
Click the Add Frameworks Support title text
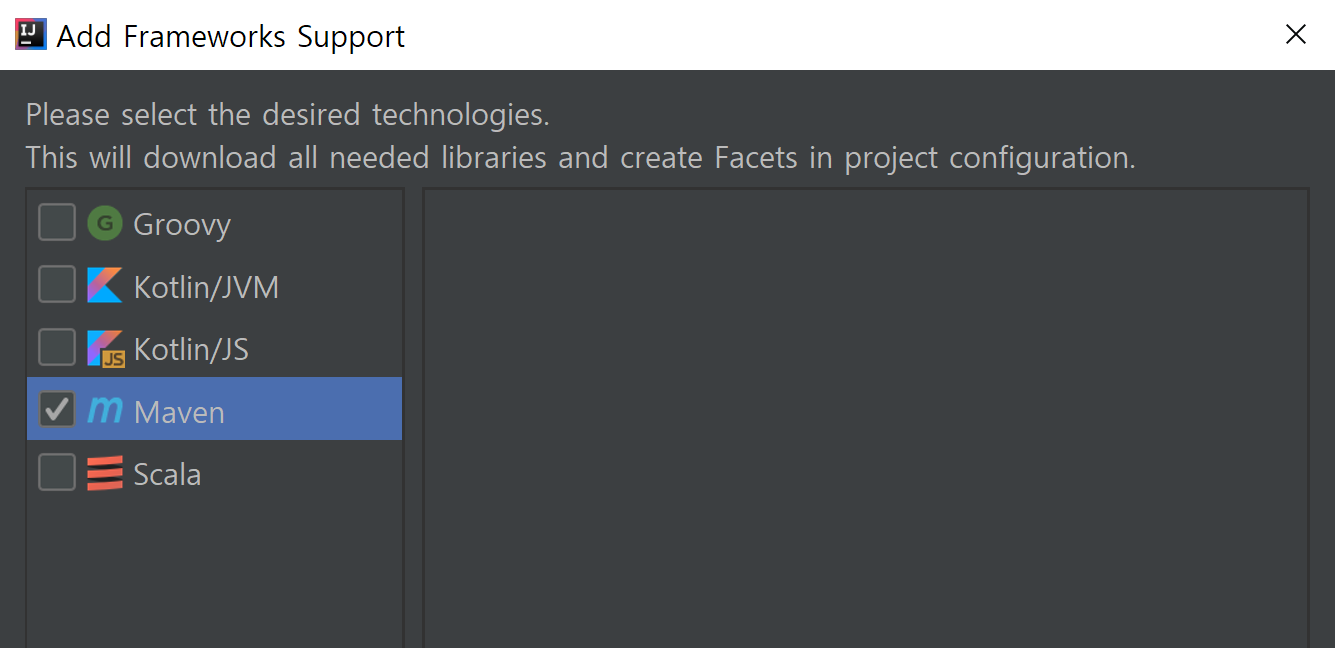(x=231, y=36)
